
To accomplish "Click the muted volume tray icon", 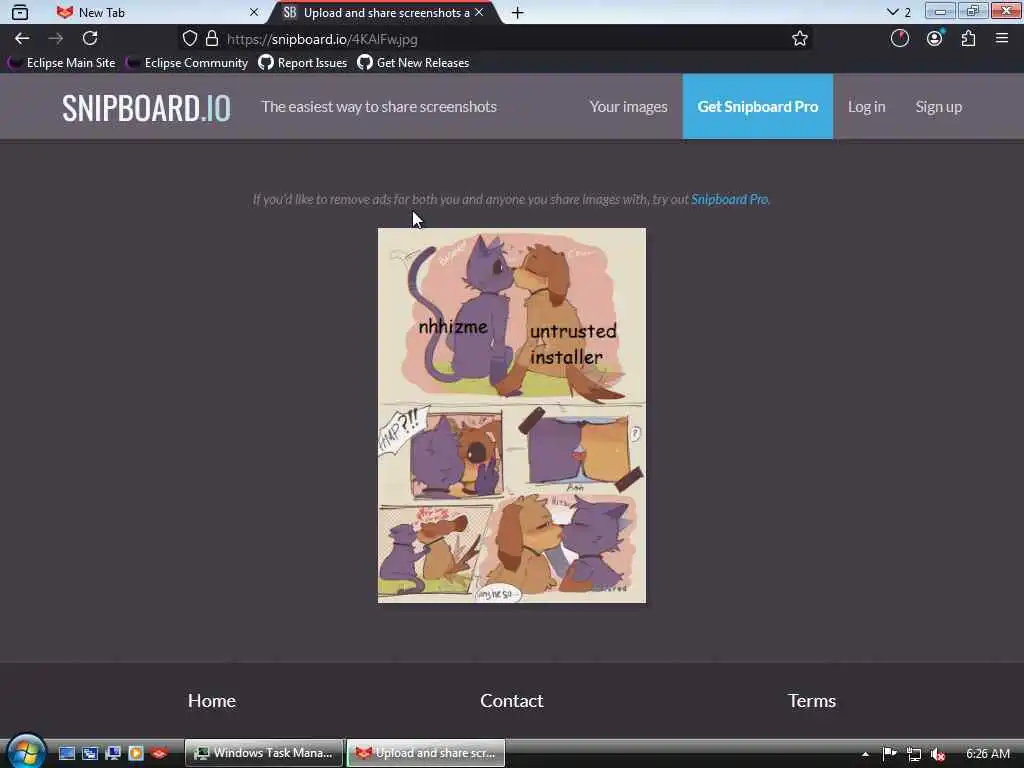I will click(938, 754).
